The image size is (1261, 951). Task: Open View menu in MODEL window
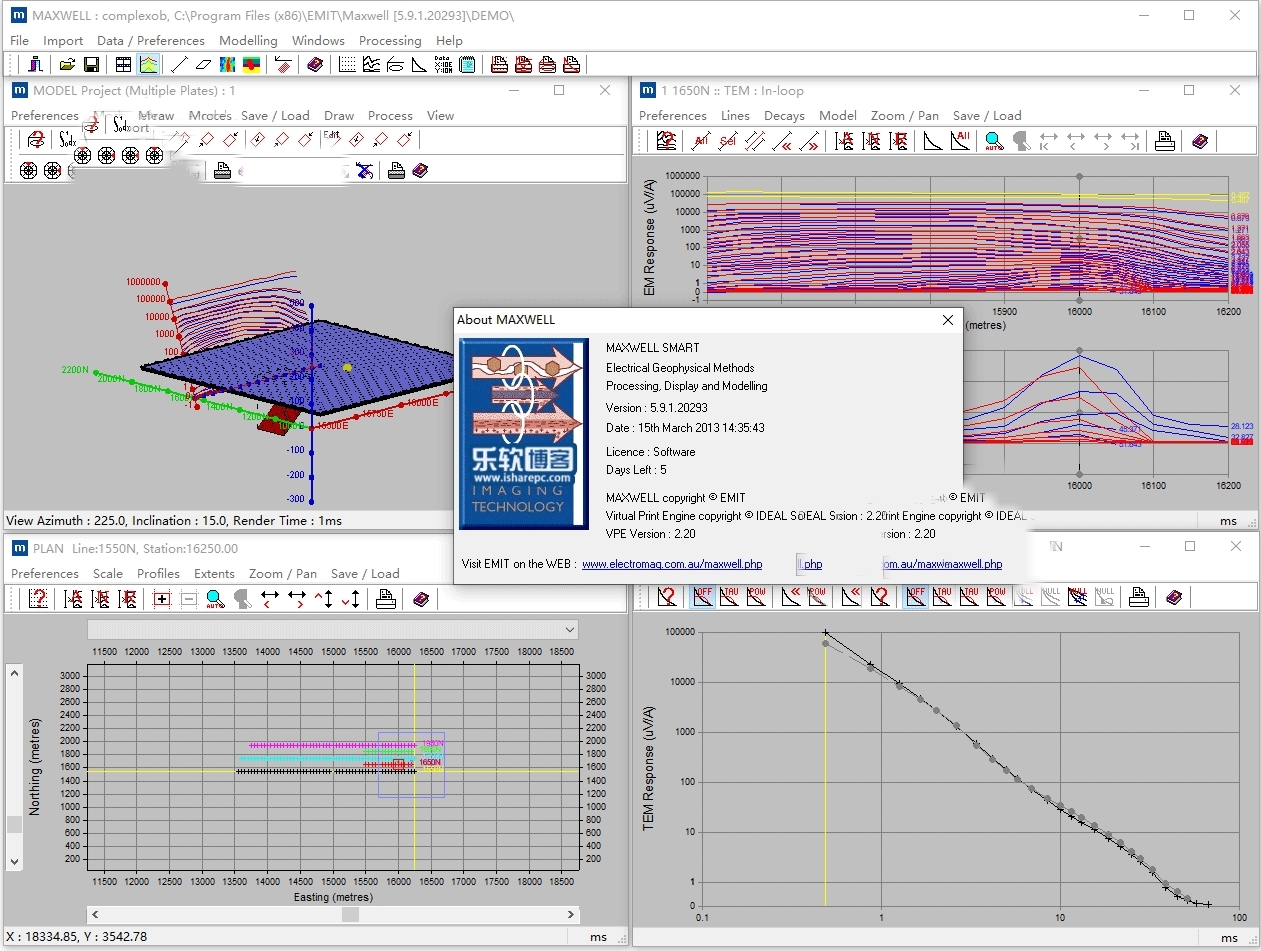point(440,116)
